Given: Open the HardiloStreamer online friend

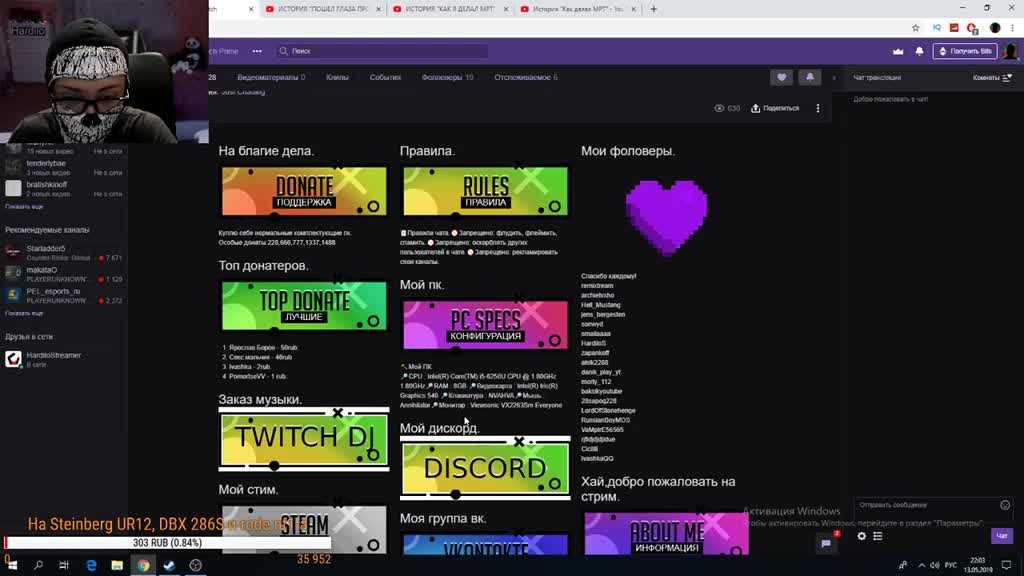Looking at the screenshot, I should point(63,359).
